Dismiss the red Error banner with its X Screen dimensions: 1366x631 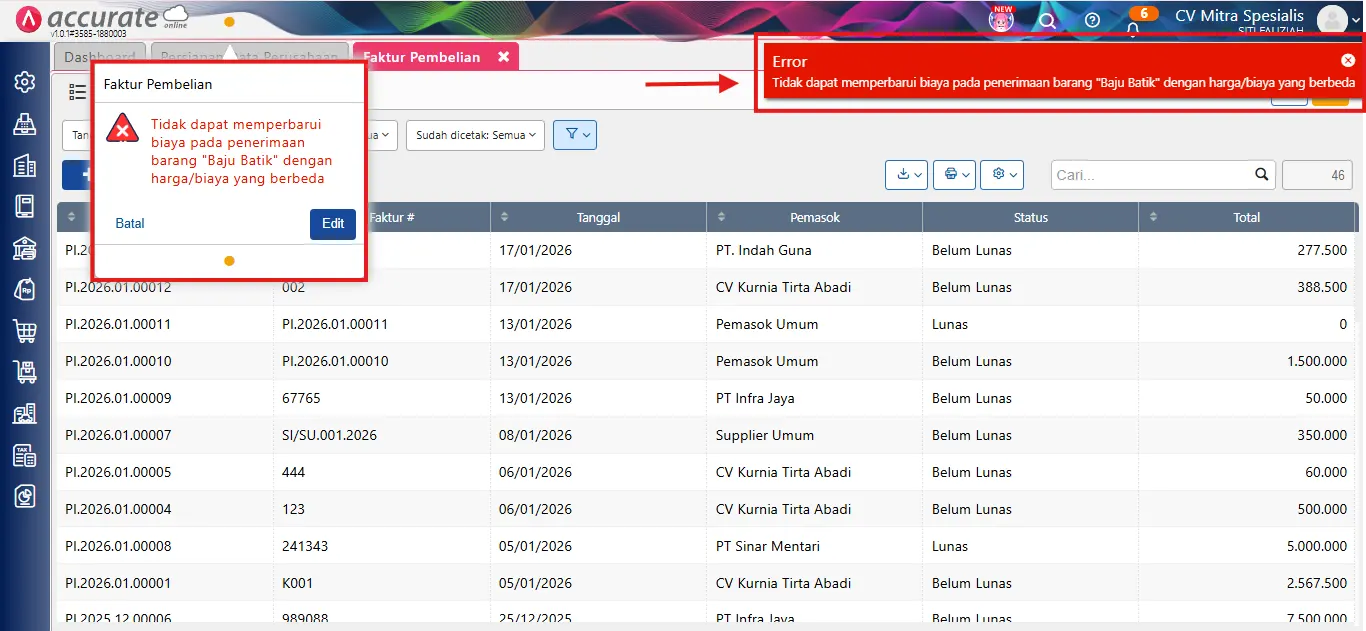[1348, 60]
